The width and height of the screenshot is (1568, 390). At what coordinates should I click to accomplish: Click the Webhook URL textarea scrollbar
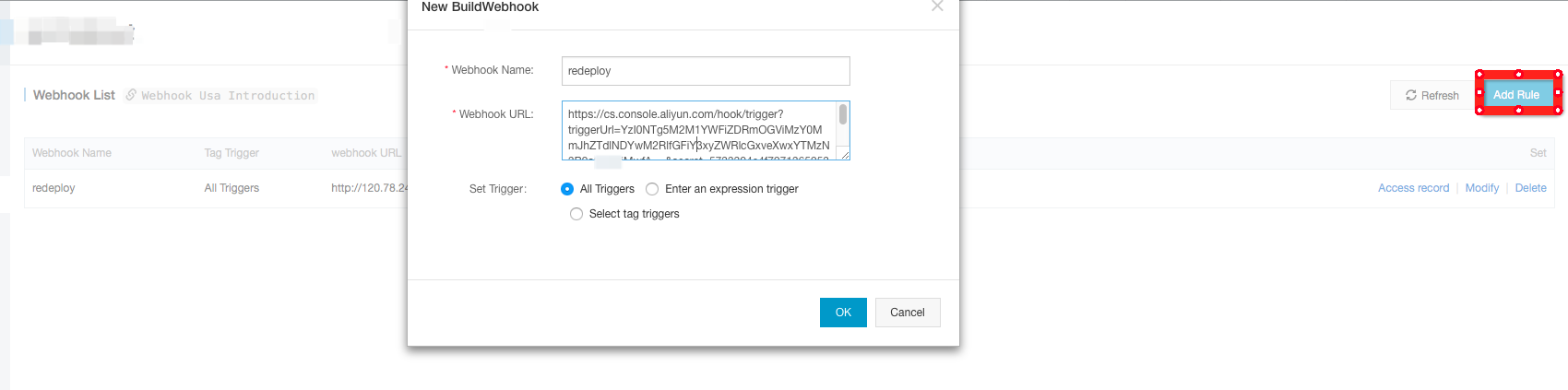pyautogui.click(x=842, y=114)
